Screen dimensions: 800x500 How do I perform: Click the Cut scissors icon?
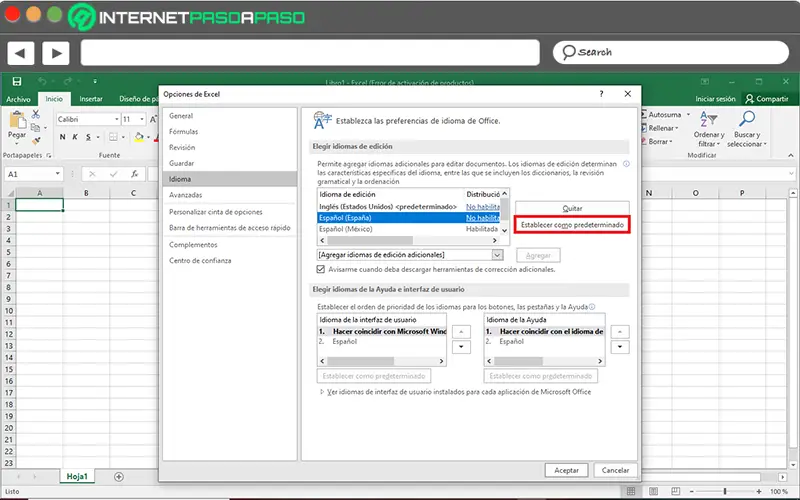coord(36,114)
